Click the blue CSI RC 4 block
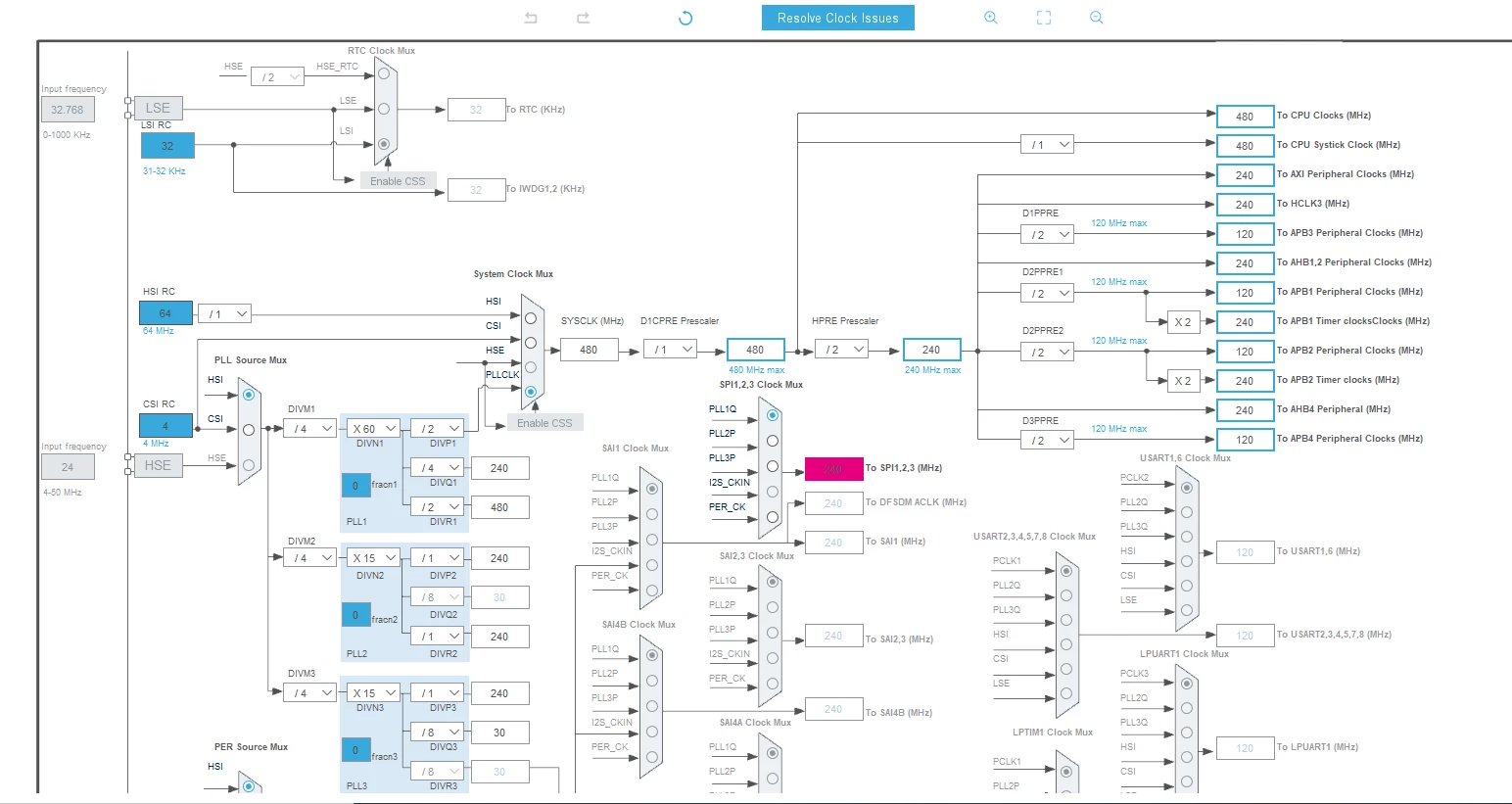 [165, 425]
